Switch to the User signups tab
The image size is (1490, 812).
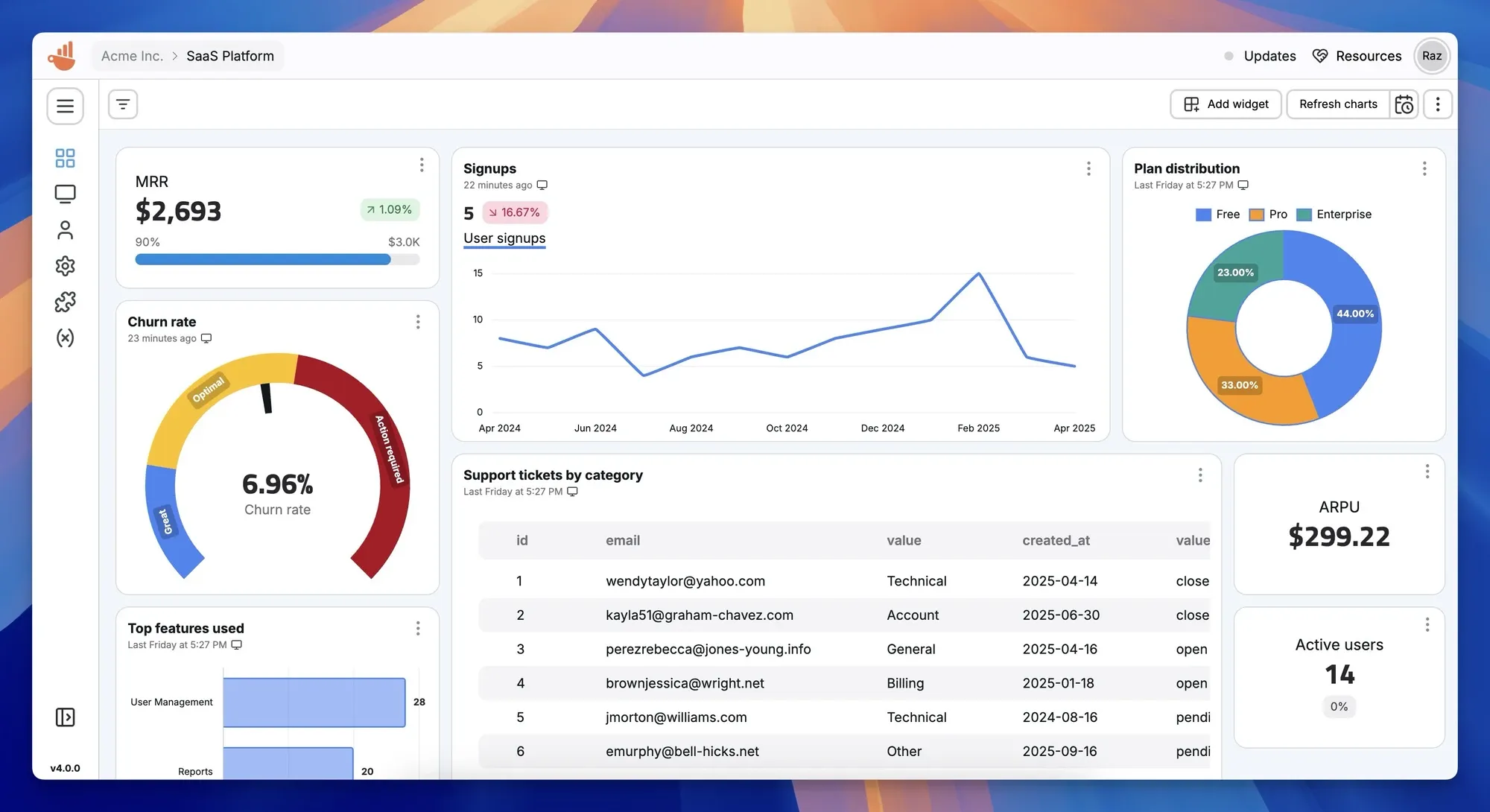[x=504, y=238]
